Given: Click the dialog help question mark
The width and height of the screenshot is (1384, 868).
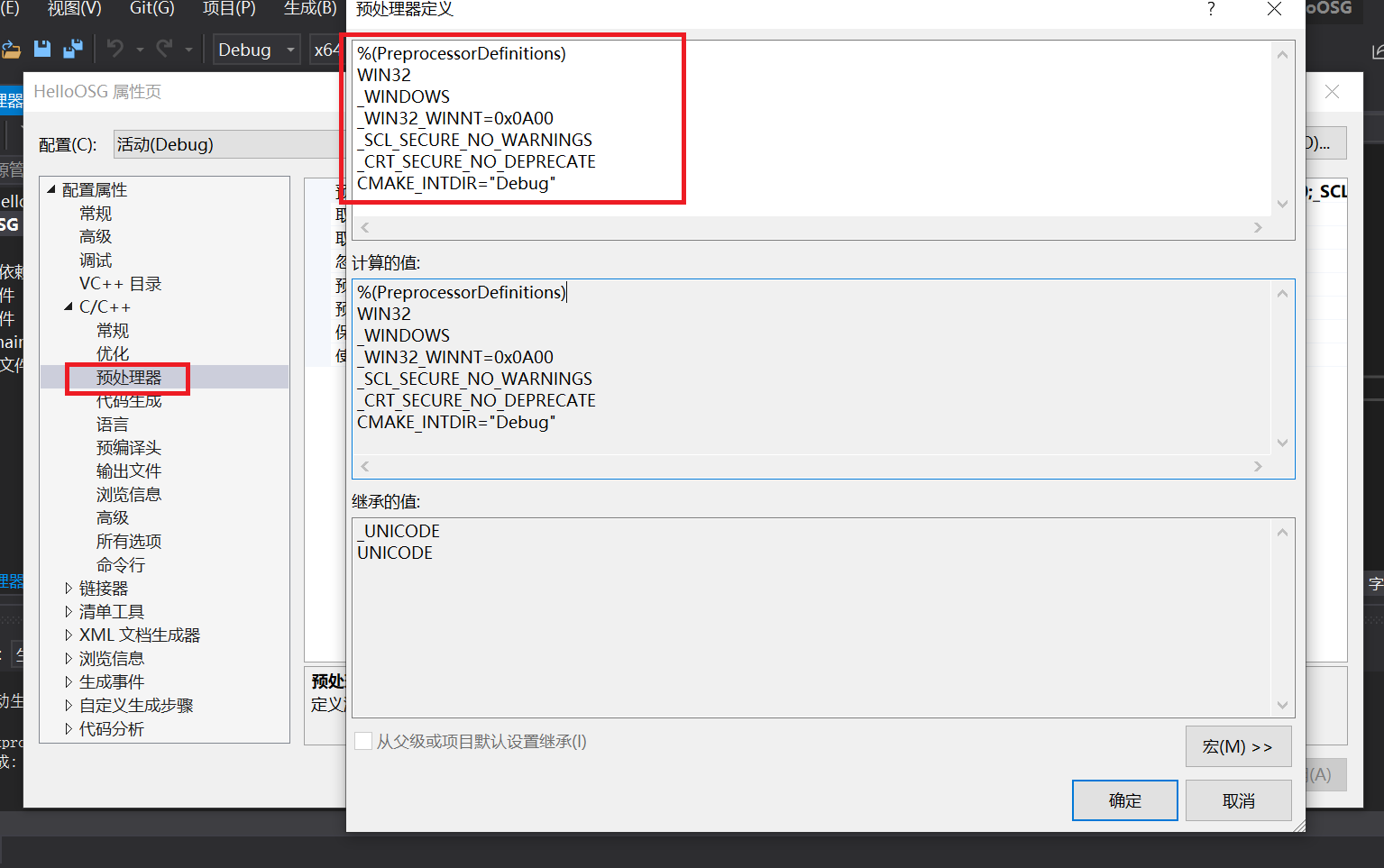Looking at the screenshot, I should (x=1211, y=10).
